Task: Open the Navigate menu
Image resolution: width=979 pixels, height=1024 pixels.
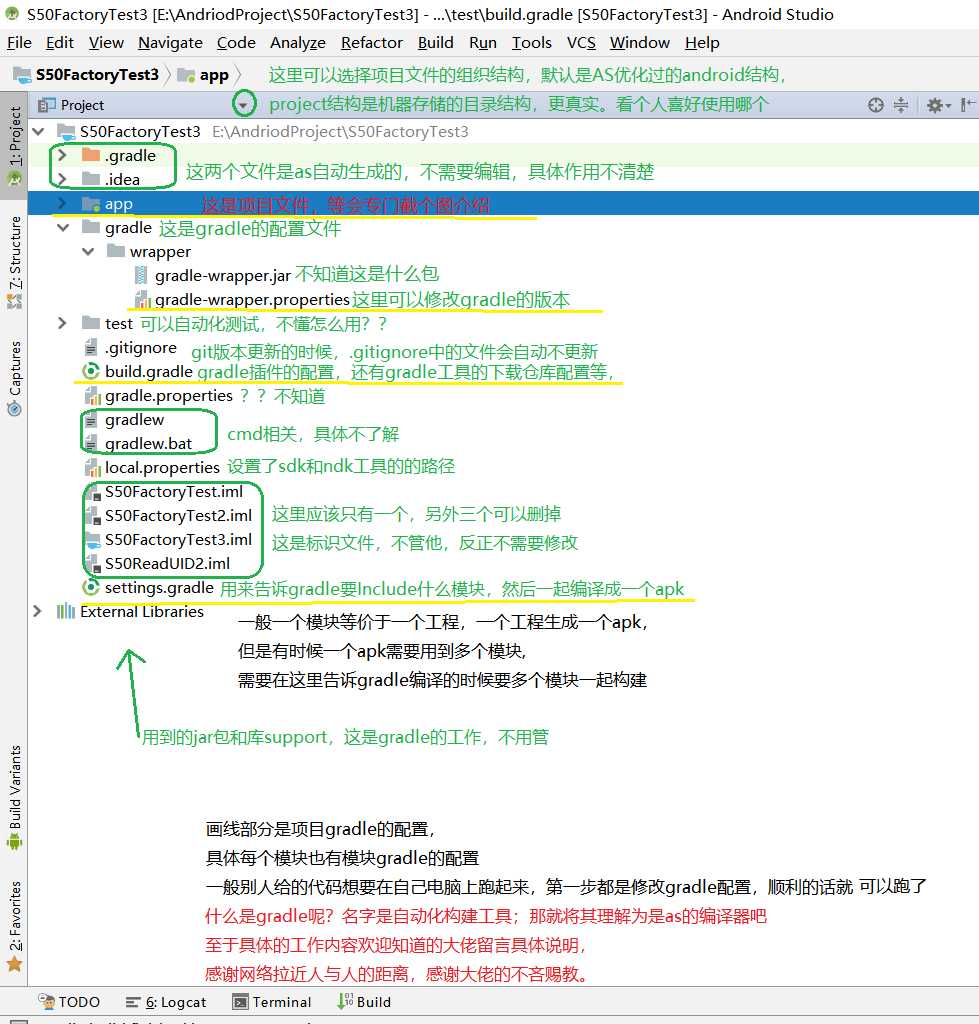Action: 170,43
